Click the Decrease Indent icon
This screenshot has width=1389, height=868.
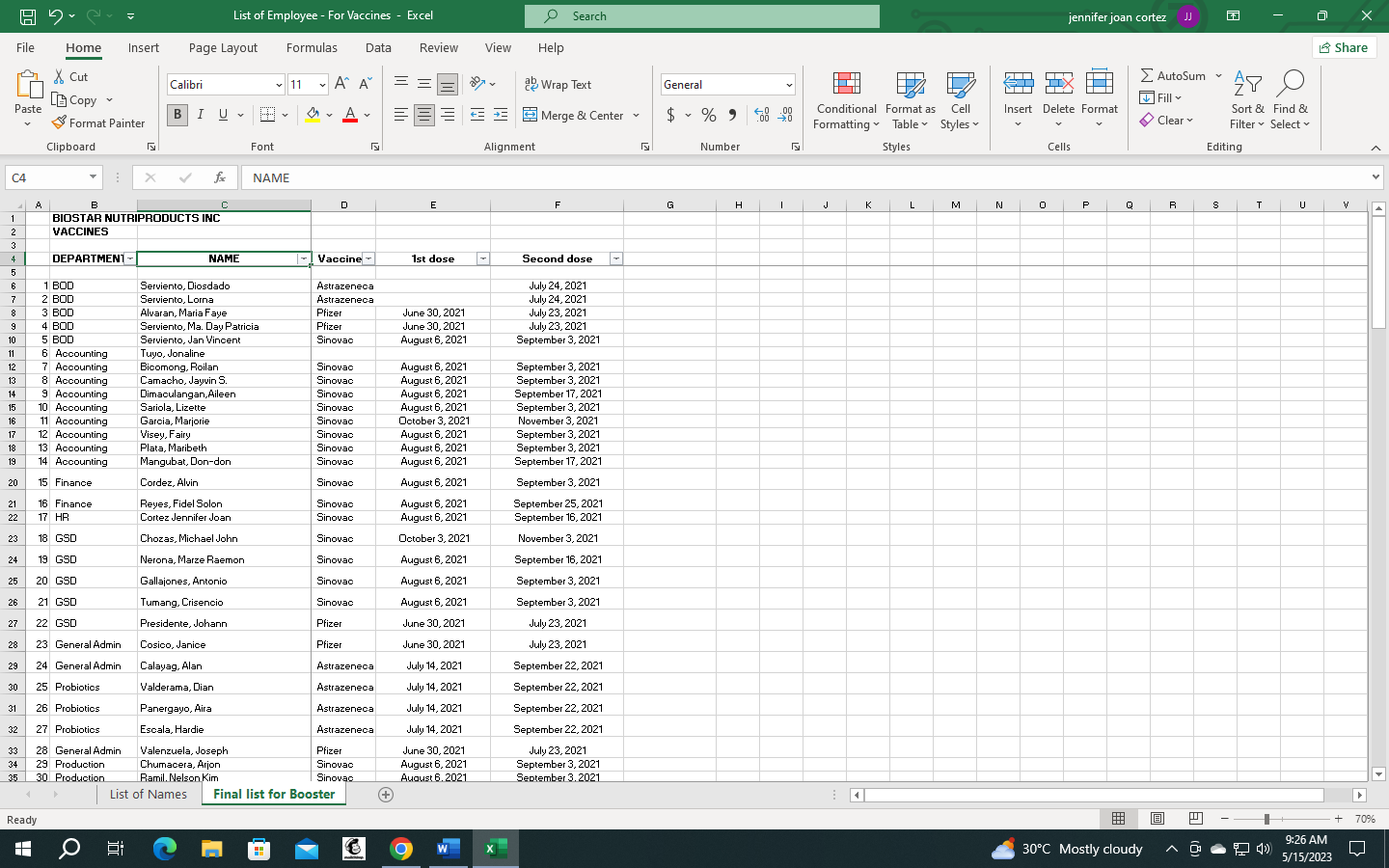(477, 115)
